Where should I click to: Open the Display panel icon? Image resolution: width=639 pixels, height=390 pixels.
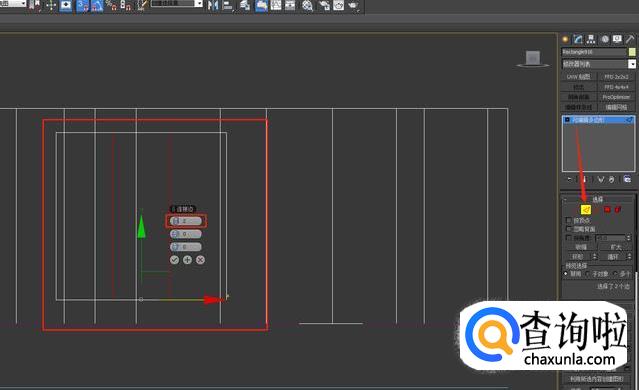click(617, 39)
